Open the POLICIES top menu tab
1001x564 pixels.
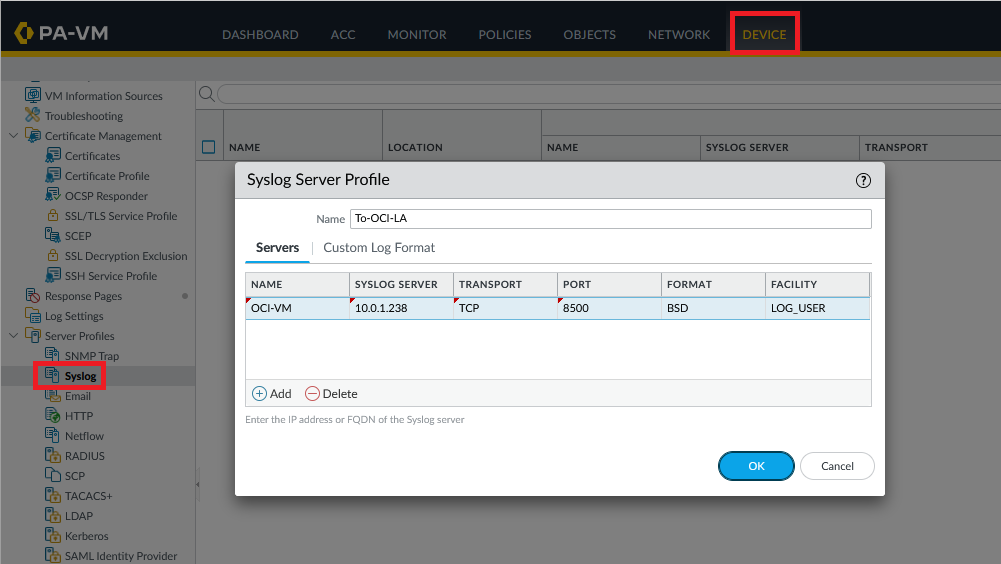[x=504, y=34]
